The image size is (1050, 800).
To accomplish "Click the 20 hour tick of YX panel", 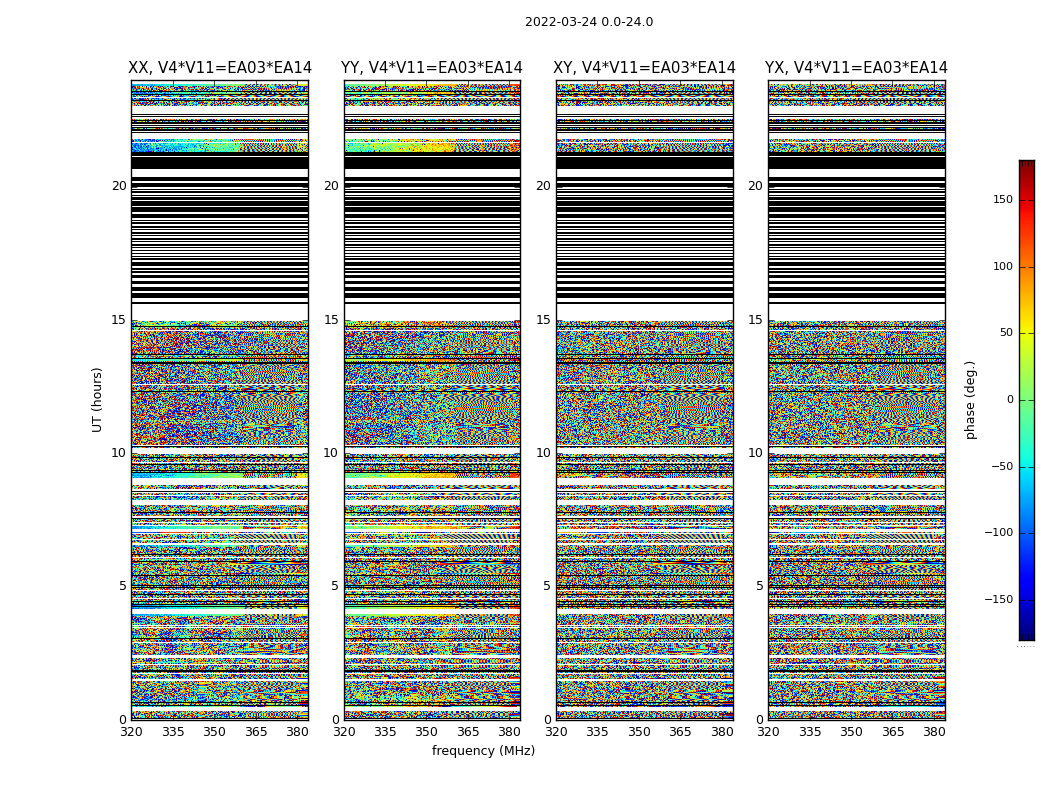I will (x=755, y=186).
